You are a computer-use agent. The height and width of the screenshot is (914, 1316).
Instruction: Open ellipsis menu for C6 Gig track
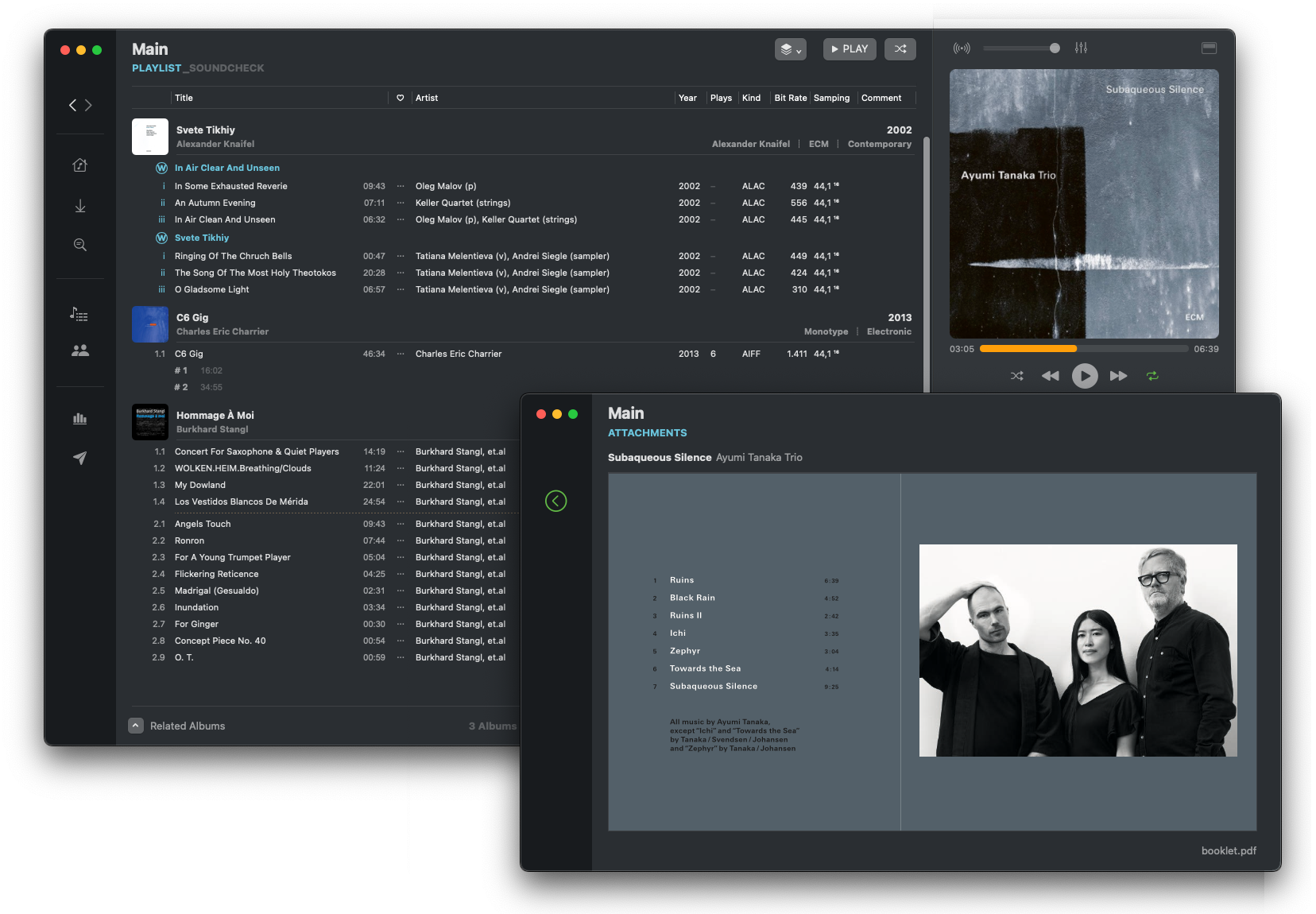click(x=401, y=354)
